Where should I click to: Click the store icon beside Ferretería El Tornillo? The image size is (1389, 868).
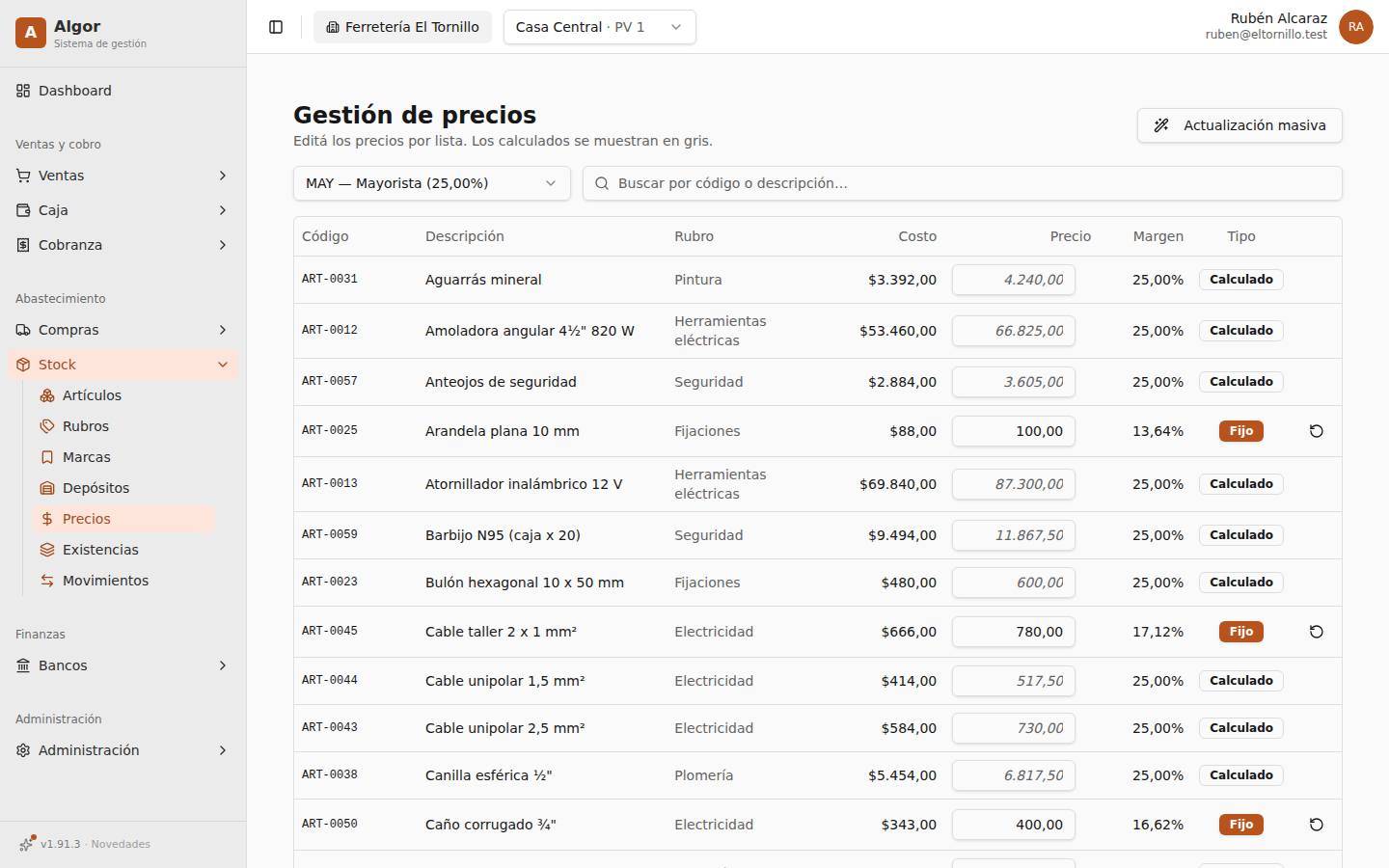click(x=333, y=27)
